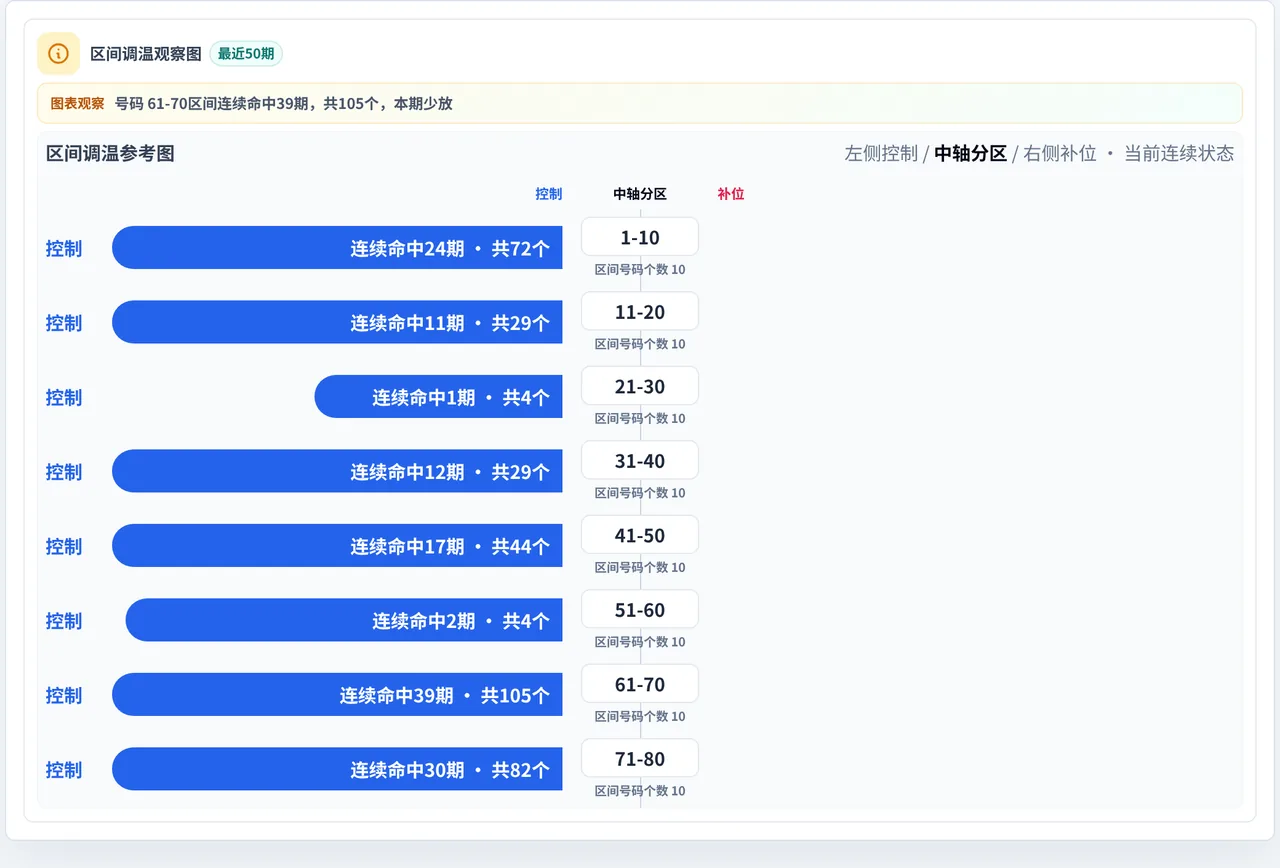
Task: Click the bar 连续命中1期 · 共4个
Action: point(438,397)
